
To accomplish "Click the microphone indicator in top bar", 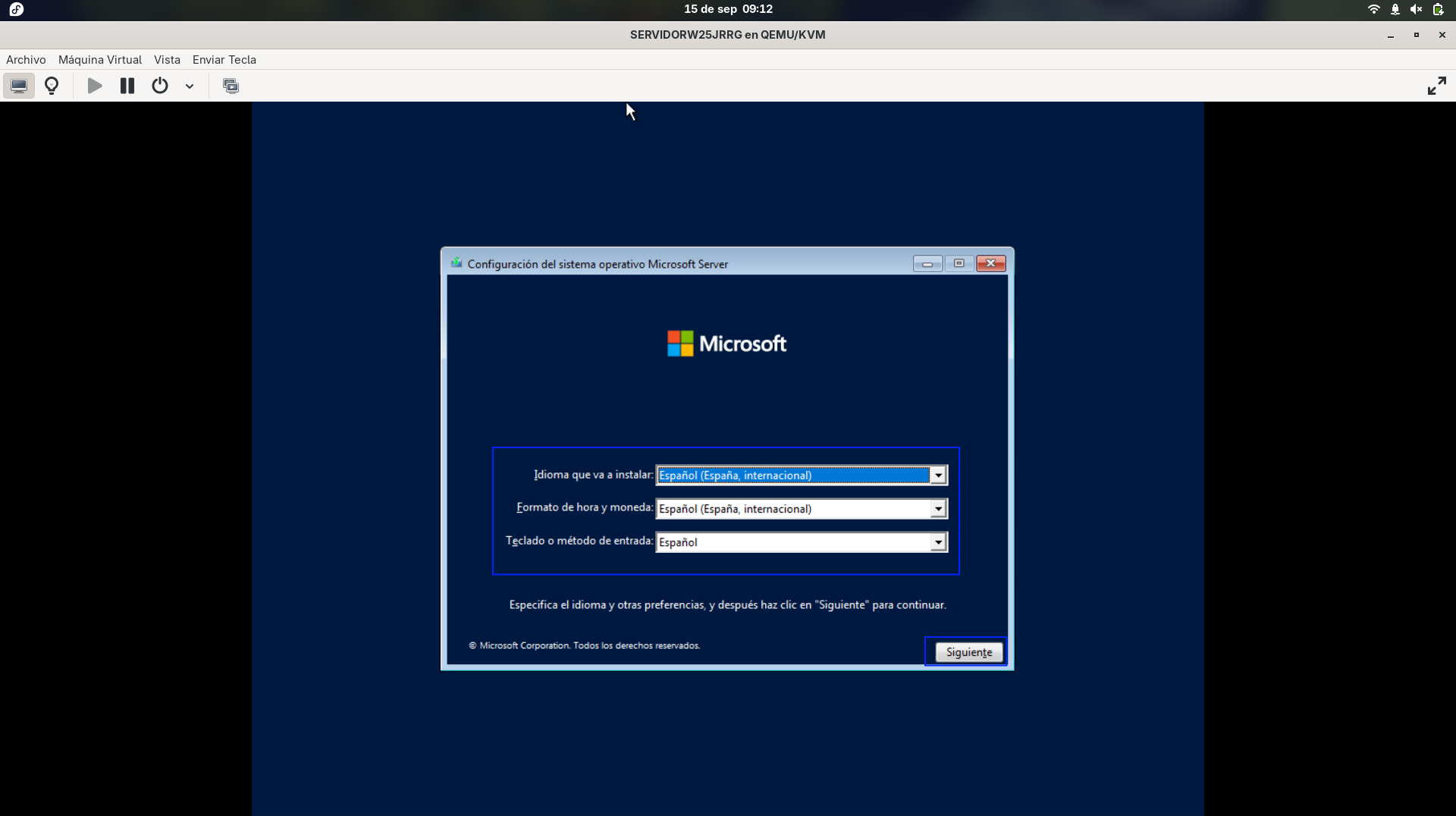I will [1395, 9].
